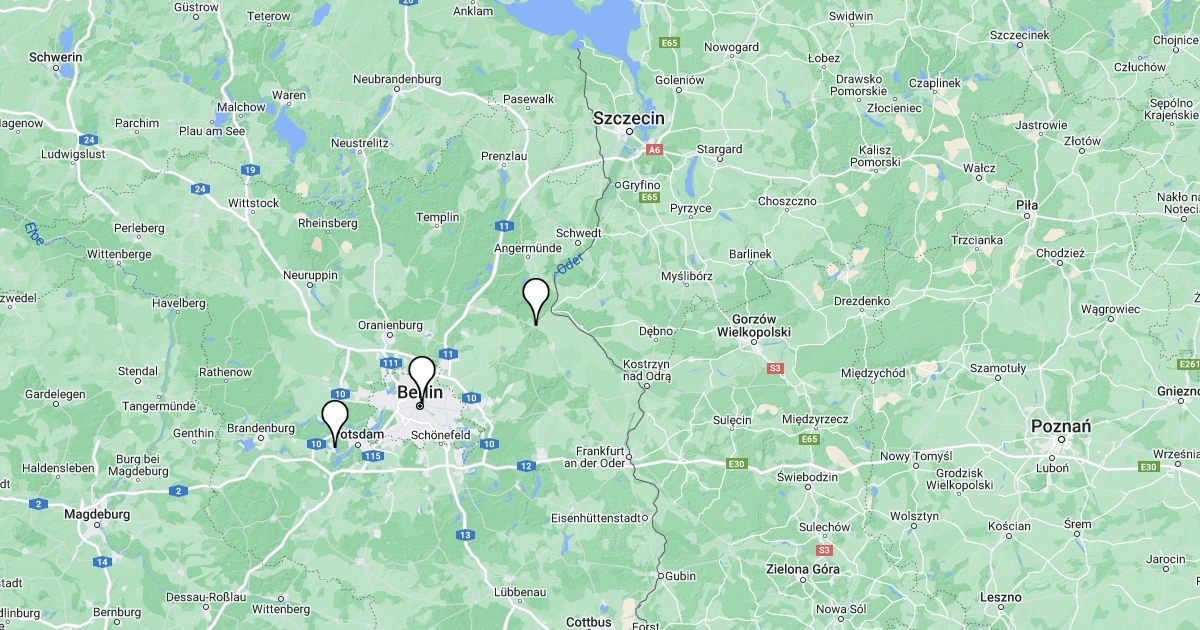
Task: Click the Gorzów Wielkopolski label
Action: [754, 324]
